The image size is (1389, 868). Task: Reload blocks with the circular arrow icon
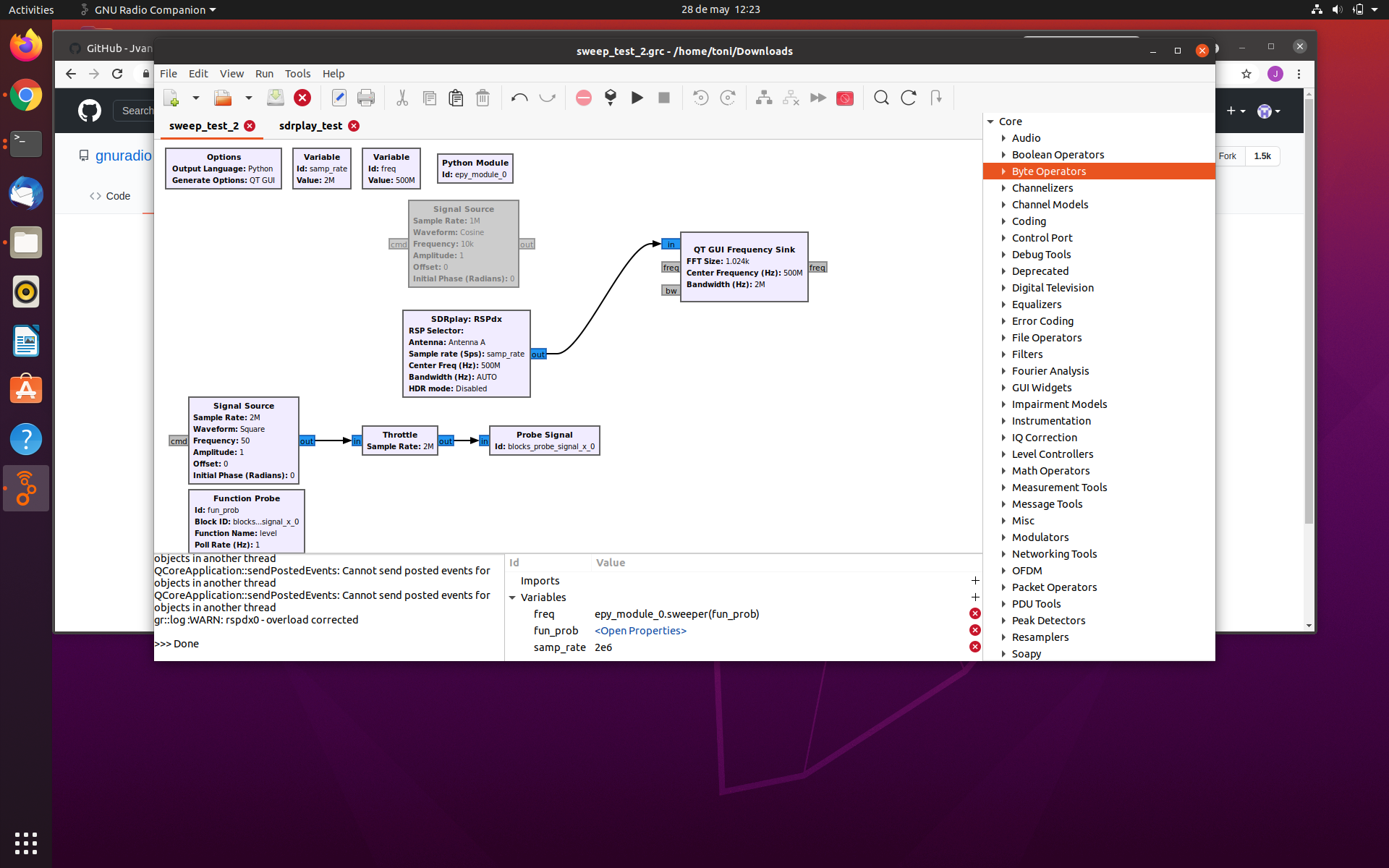click(908, 98)
